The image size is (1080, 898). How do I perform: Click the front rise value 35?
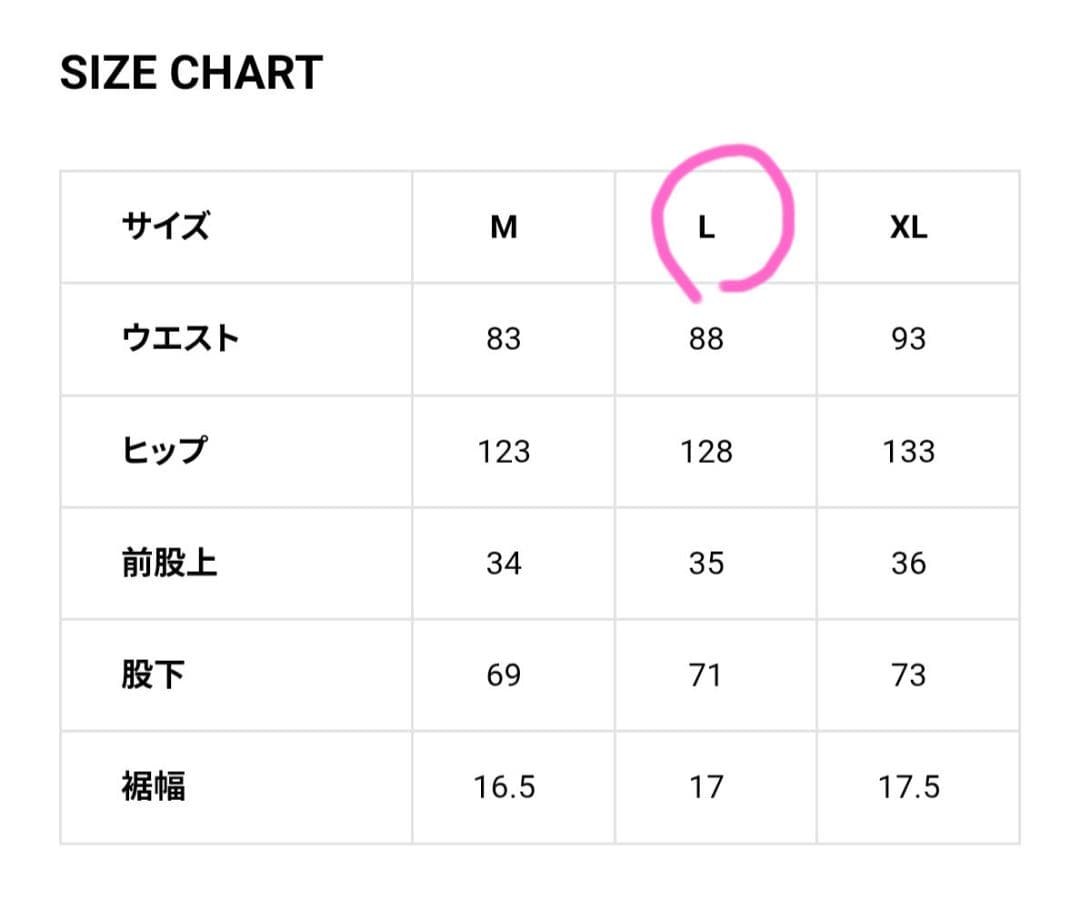click(706, 564)
